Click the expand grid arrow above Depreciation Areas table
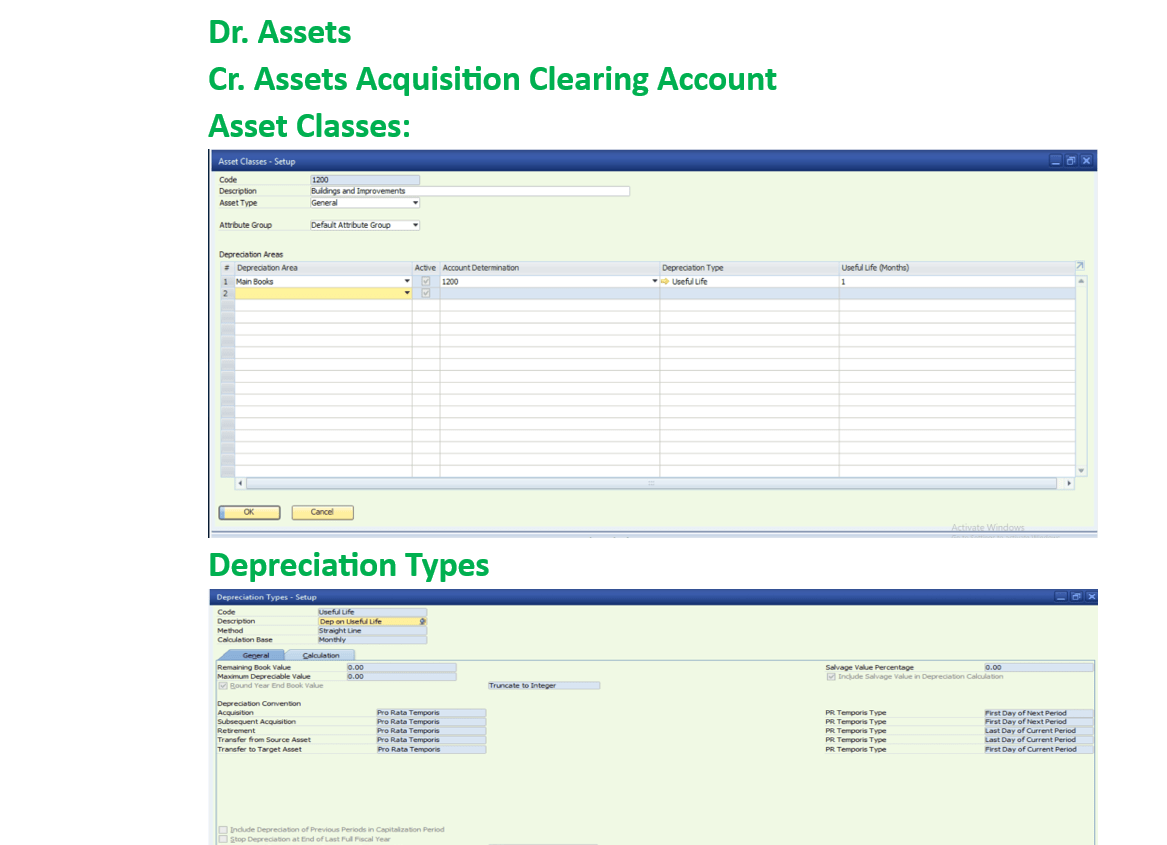The height and width of the screenshot is (845, 1167). (1080, 264)
